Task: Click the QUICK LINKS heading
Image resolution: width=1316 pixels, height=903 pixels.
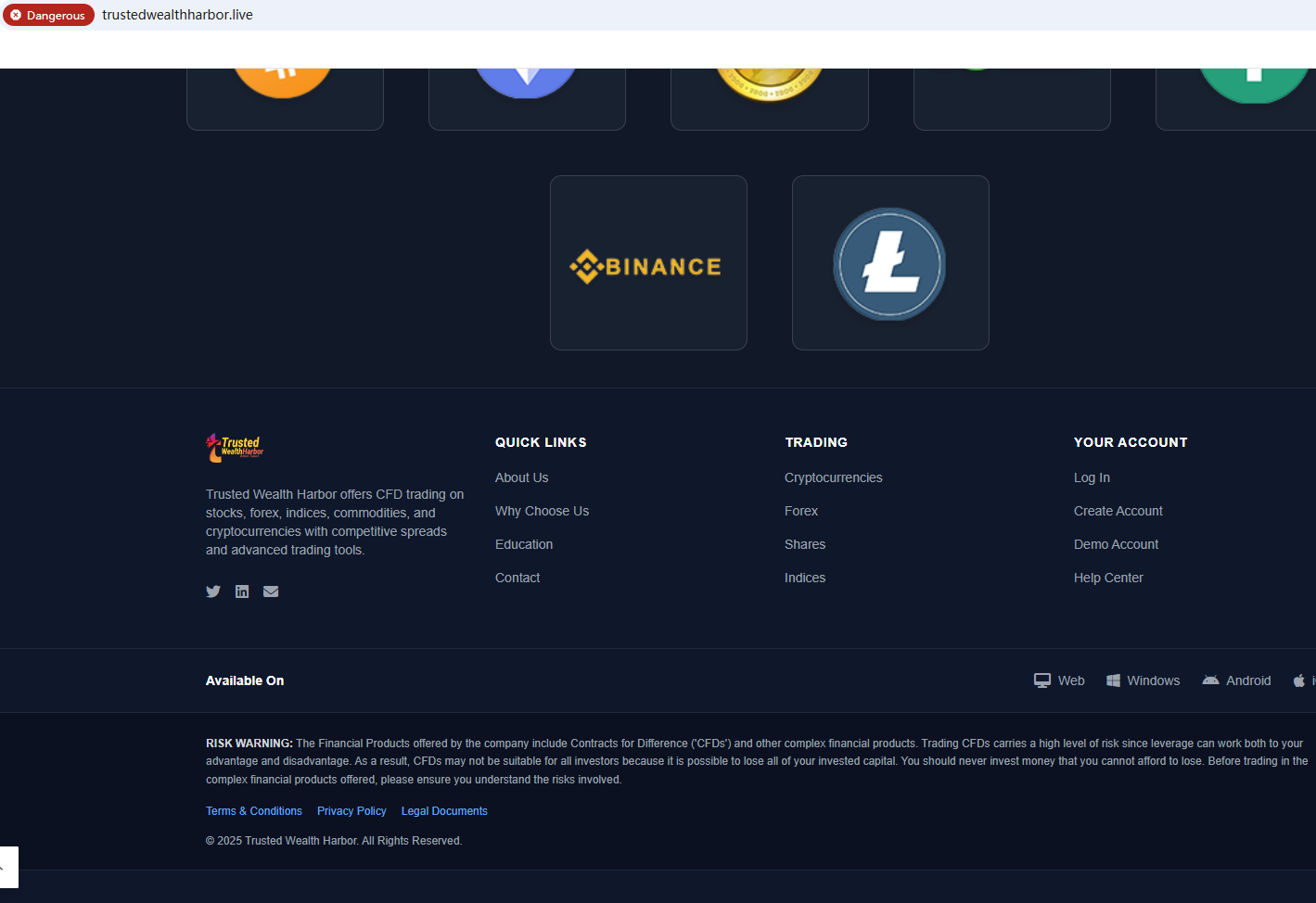Action: (541, 442)
